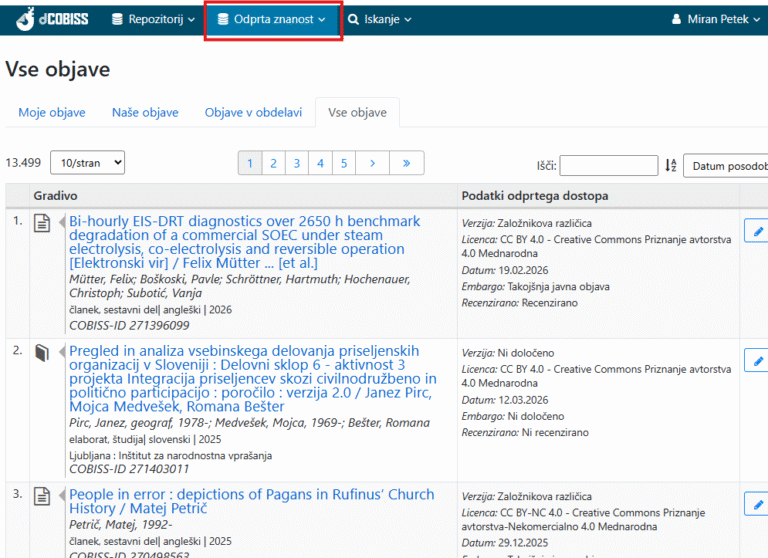Click the book icon in row 2
This screenshot has width=768, height=558.
pyautogui.click(x=42, y=353)
